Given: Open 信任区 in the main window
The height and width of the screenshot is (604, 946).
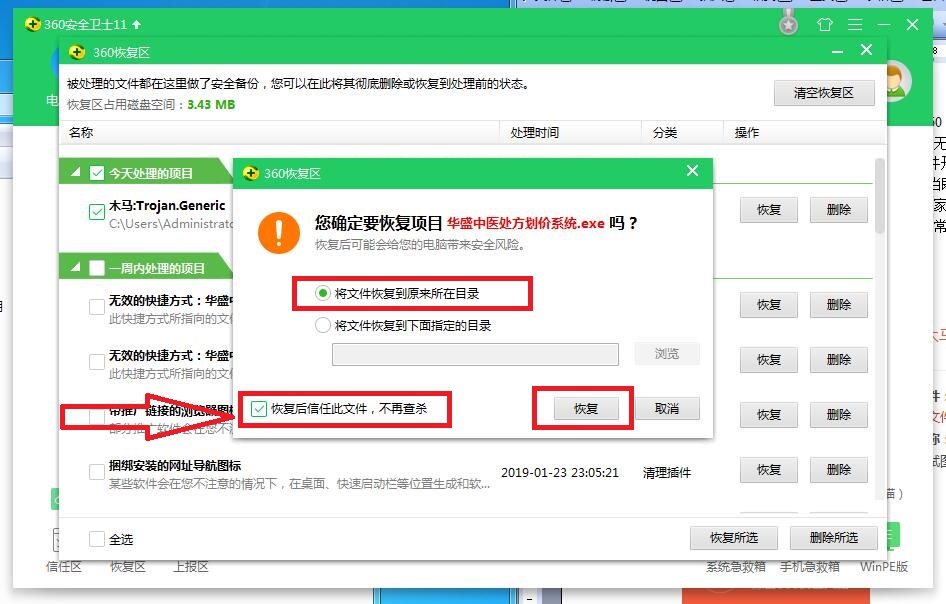Looking at the screenshot, I should [x=63, y=567].
